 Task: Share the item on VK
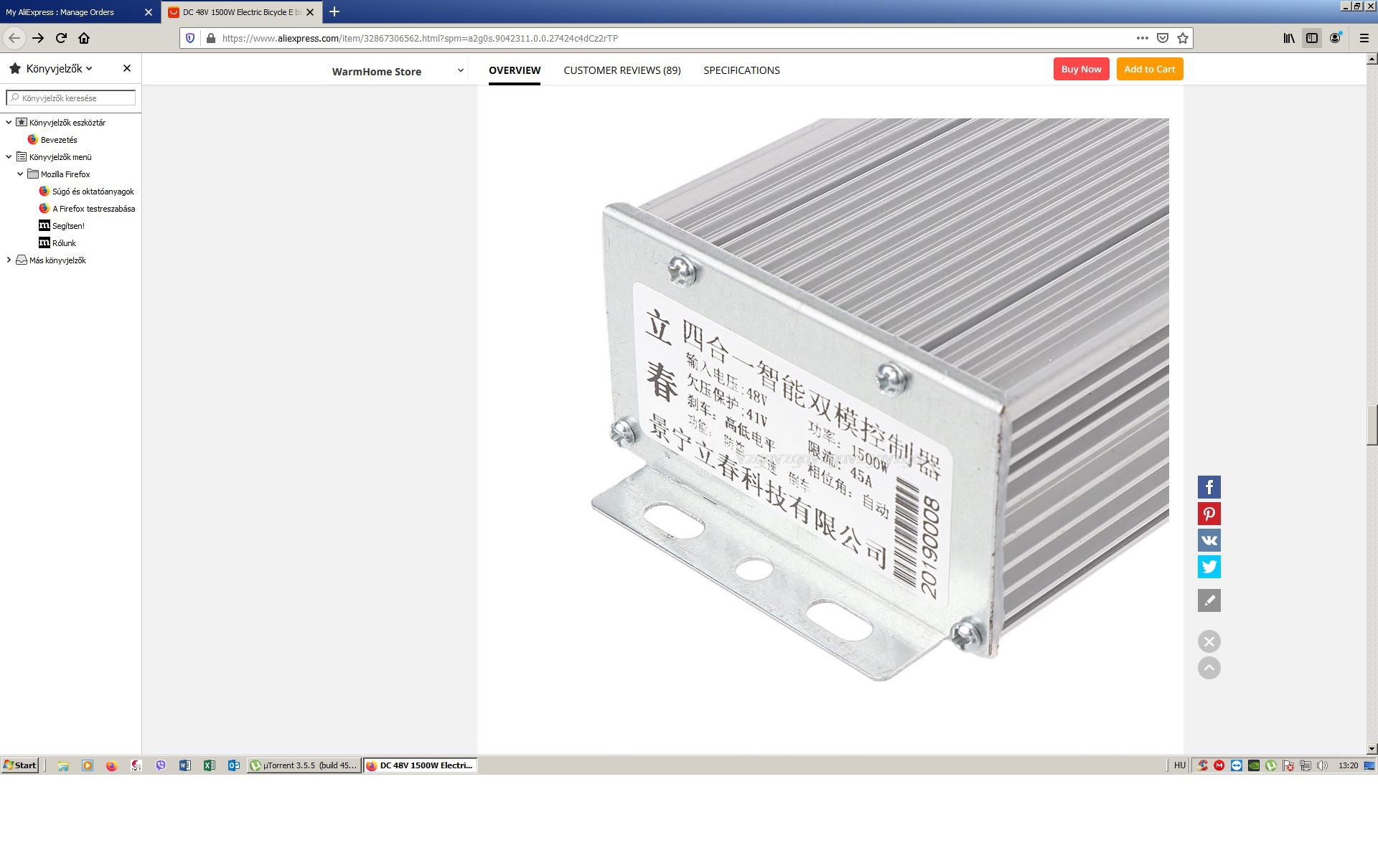coord(1209,540)
